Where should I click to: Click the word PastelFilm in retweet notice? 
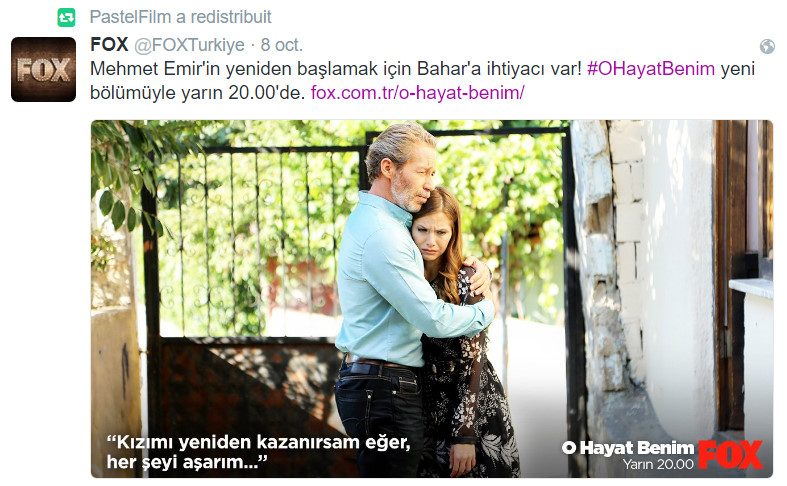130,17
